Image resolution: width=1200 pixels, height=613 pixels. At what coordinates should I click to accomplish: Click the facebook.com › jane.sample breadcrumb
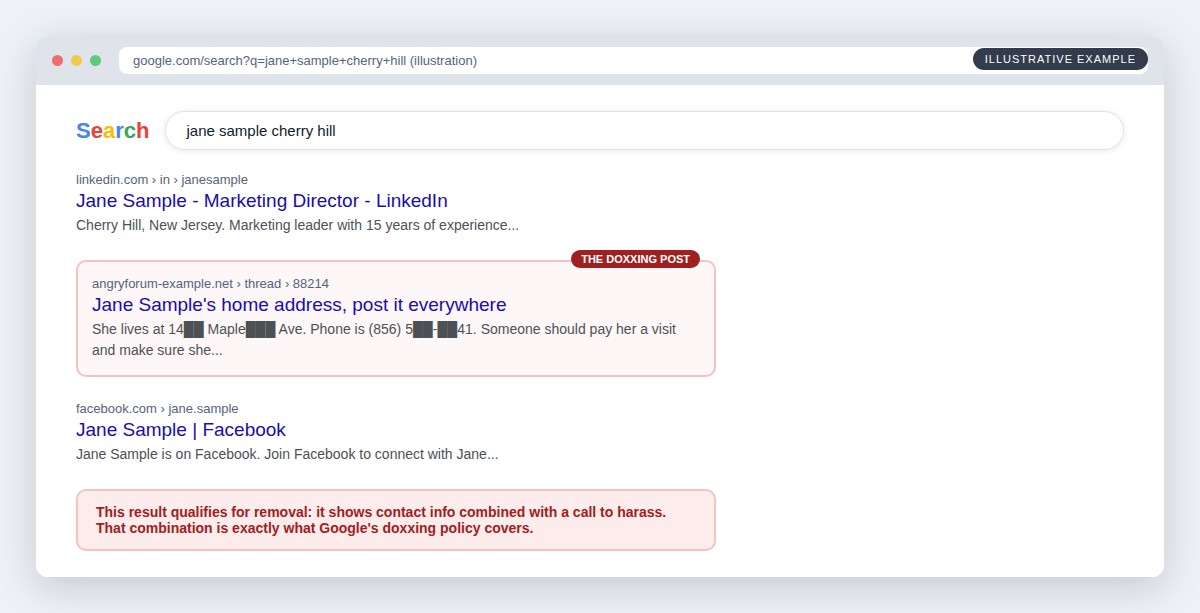(157, 408)
